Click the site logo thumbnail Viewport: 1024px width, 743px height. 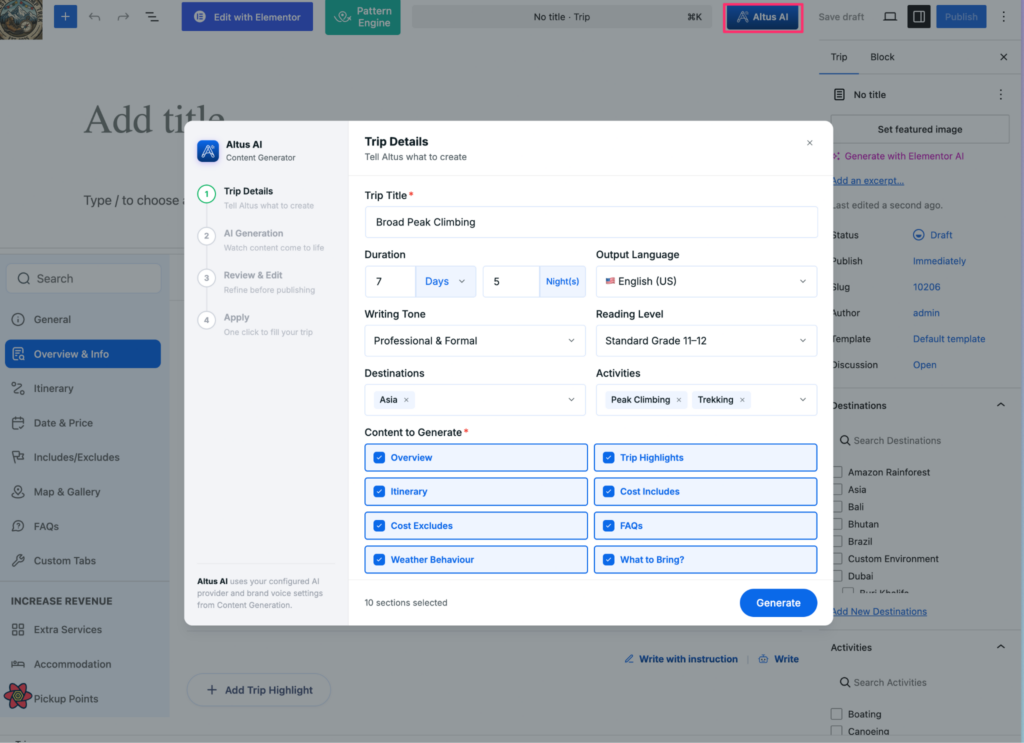click(21, 19)
